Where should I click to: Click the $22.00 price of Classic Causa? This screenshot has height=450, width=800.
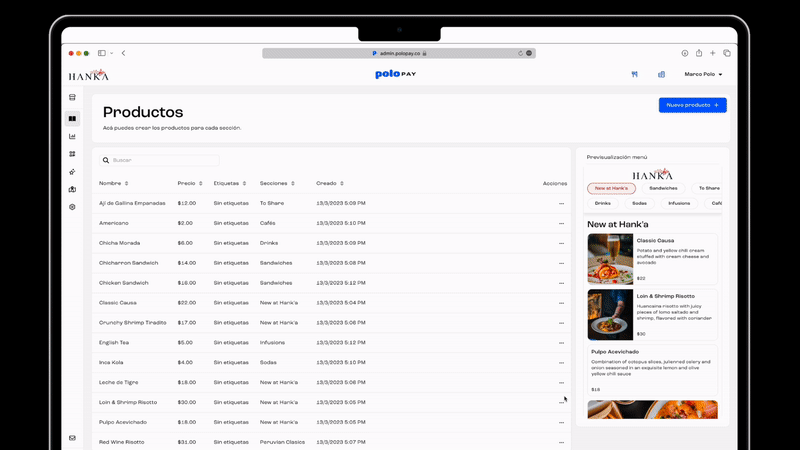point(187,303)
